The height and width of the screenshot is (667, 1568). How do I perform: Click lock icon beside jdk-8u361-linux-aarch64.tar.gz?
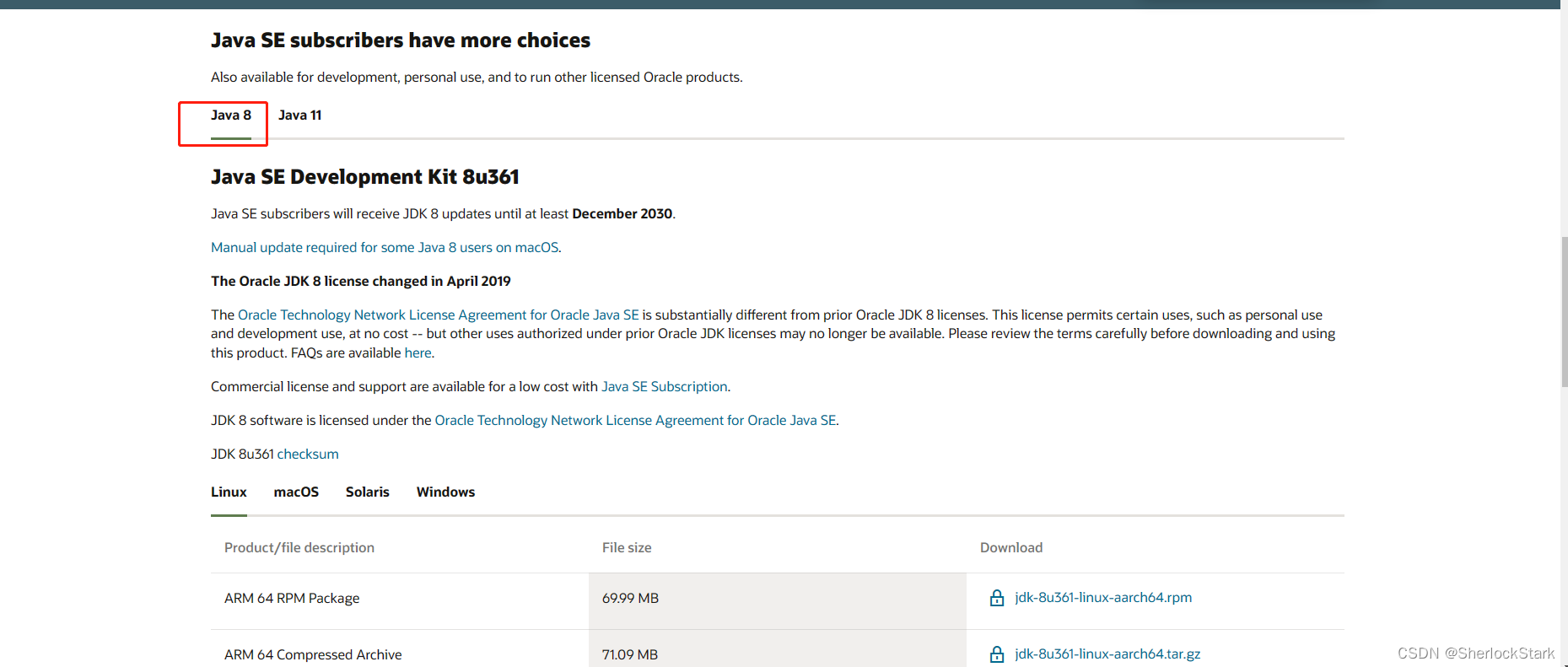point(997,654)
